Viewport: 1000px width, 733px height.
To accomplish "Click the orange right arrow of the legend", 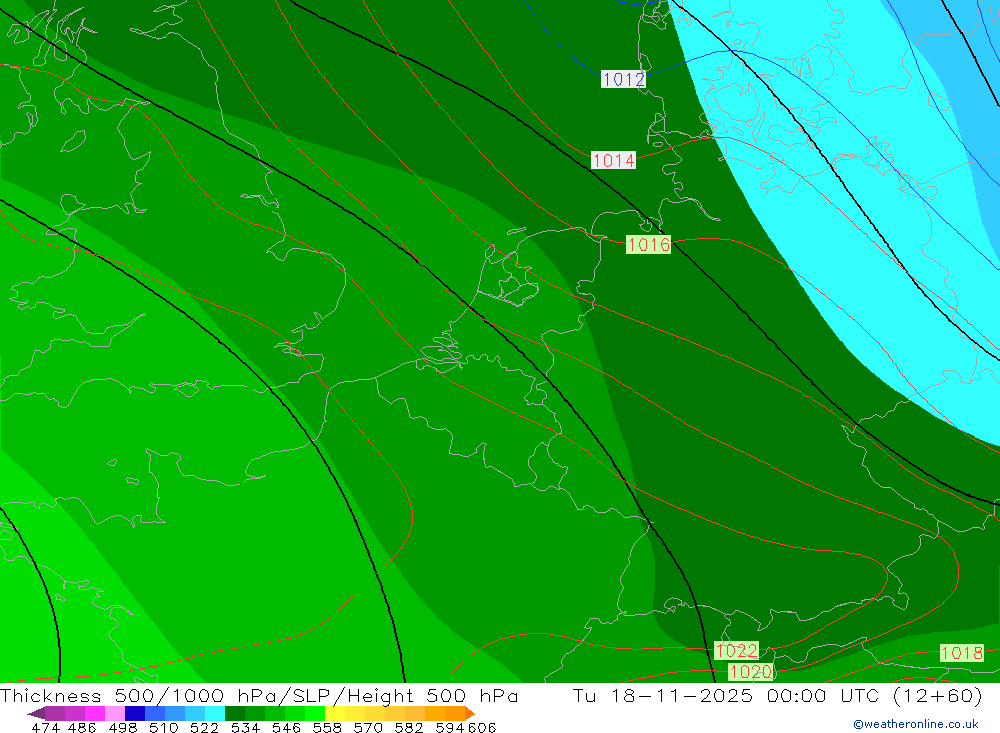I will tap(470, 713).
